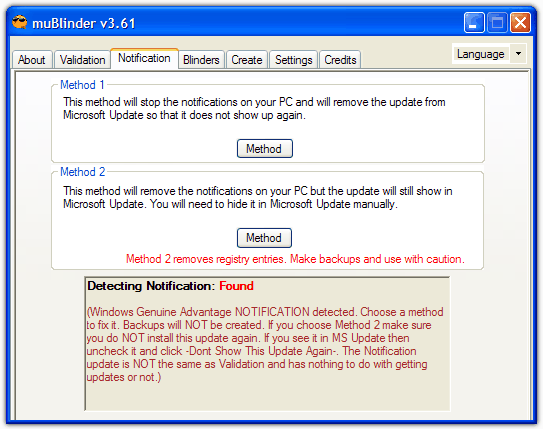This screenshot has height=429, width=543.
Task: Close the muBlinder v3.61 window
Action: point(520,23)
